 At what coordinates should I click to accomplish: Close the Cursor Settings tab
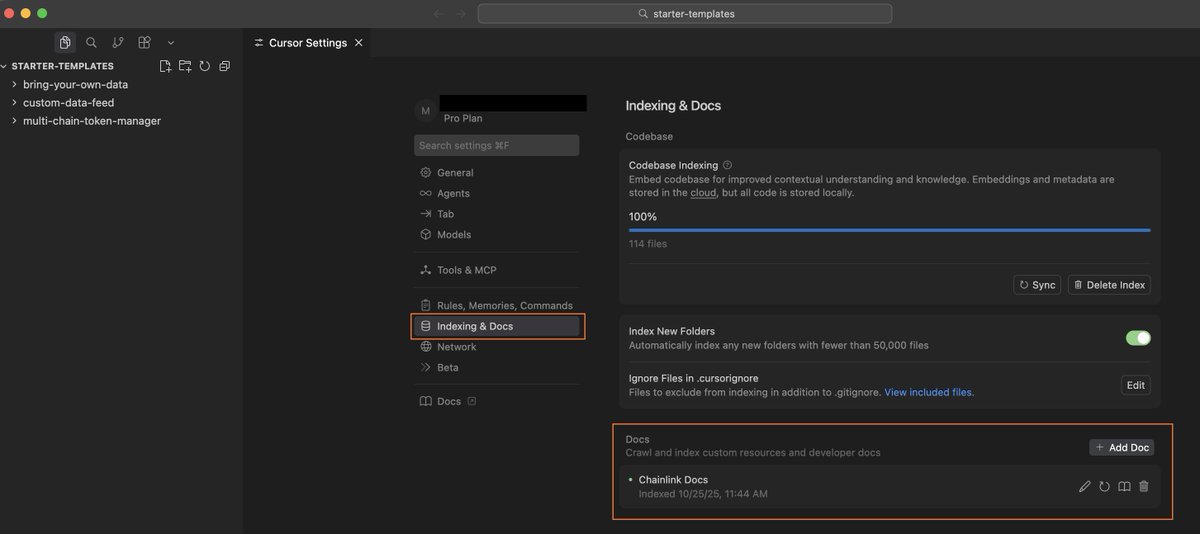(x=359, y=43)
